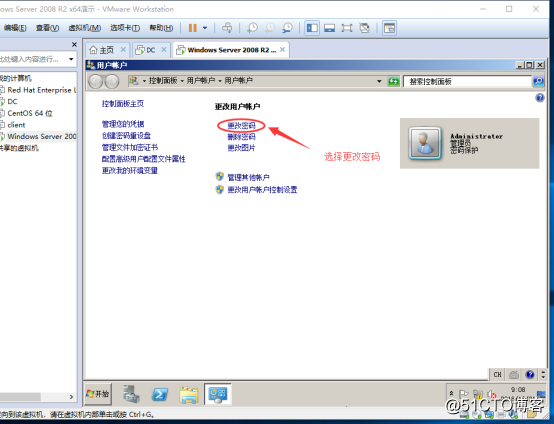Open the pause button dropdown arrow

pyautogui.click(x=205, y=28)
